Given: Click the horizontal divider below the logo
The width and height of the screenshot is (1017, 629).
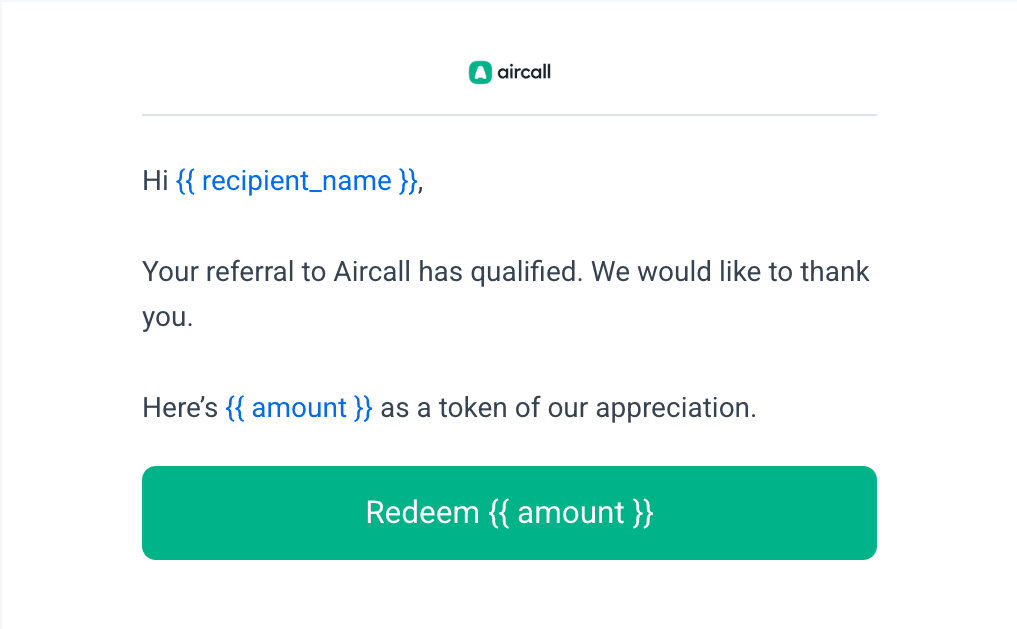Looking at the screenshot, I should click(x=509, y=115).
